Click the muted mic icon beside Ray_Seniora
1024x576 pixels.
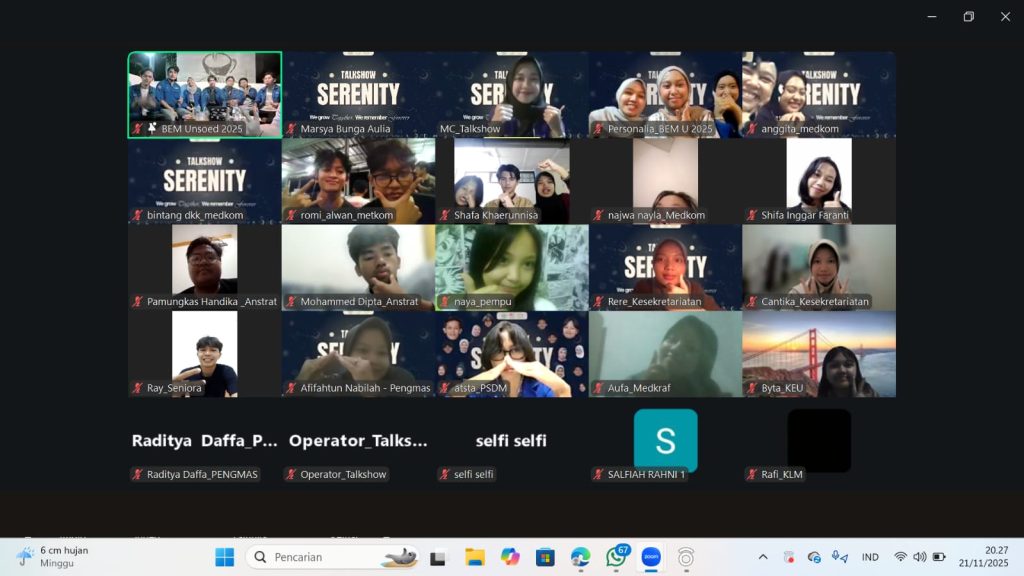click(138, 388)
